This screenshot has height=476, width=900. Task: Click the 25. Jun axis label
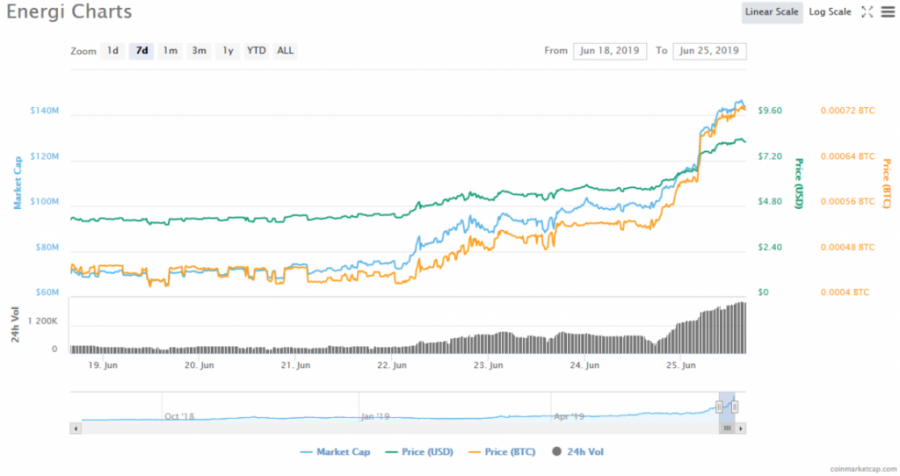(x=681, y=365)
